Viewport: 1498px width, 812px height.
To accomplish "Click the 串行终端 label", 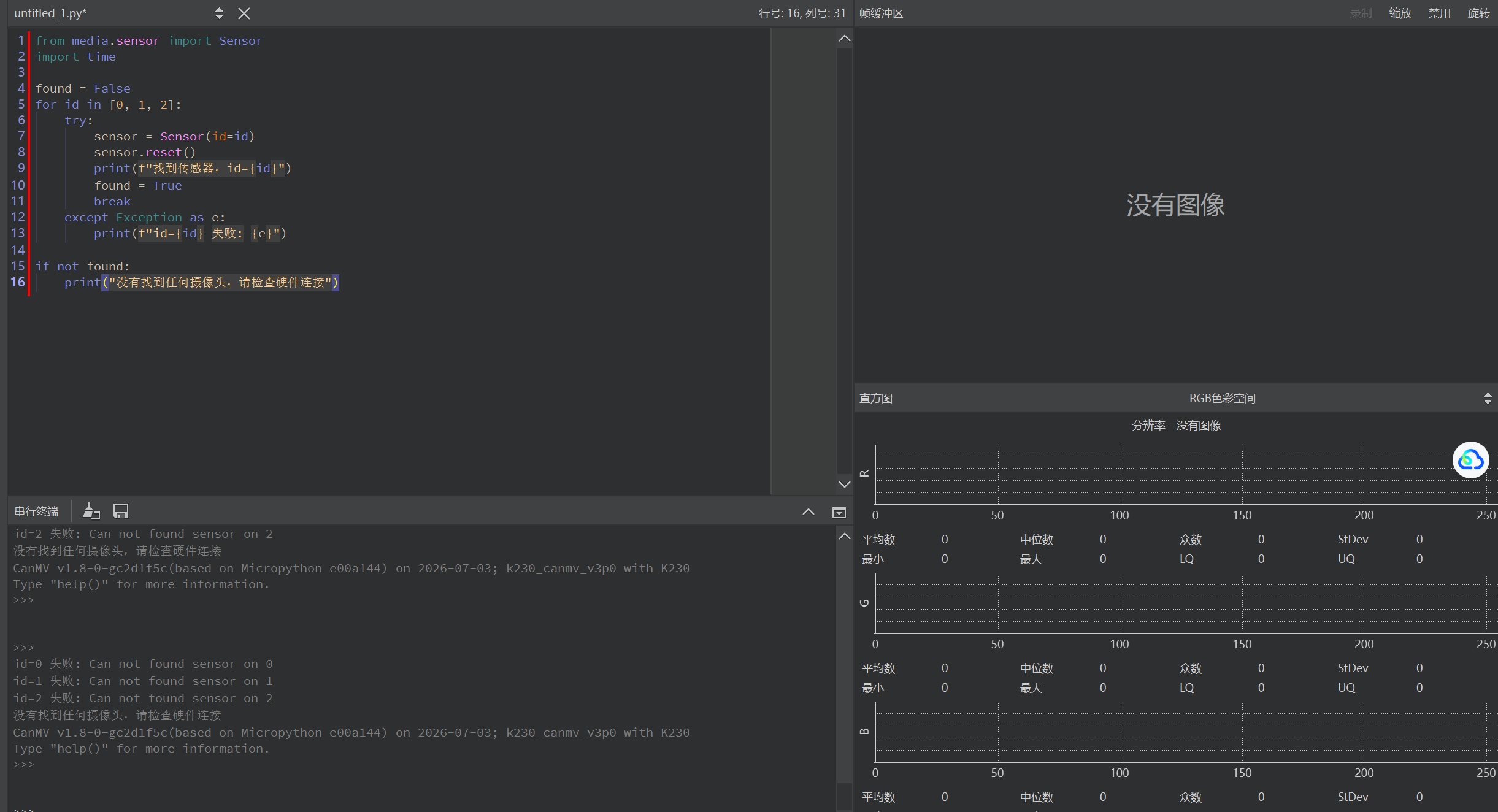I will (x=36, y=511).
